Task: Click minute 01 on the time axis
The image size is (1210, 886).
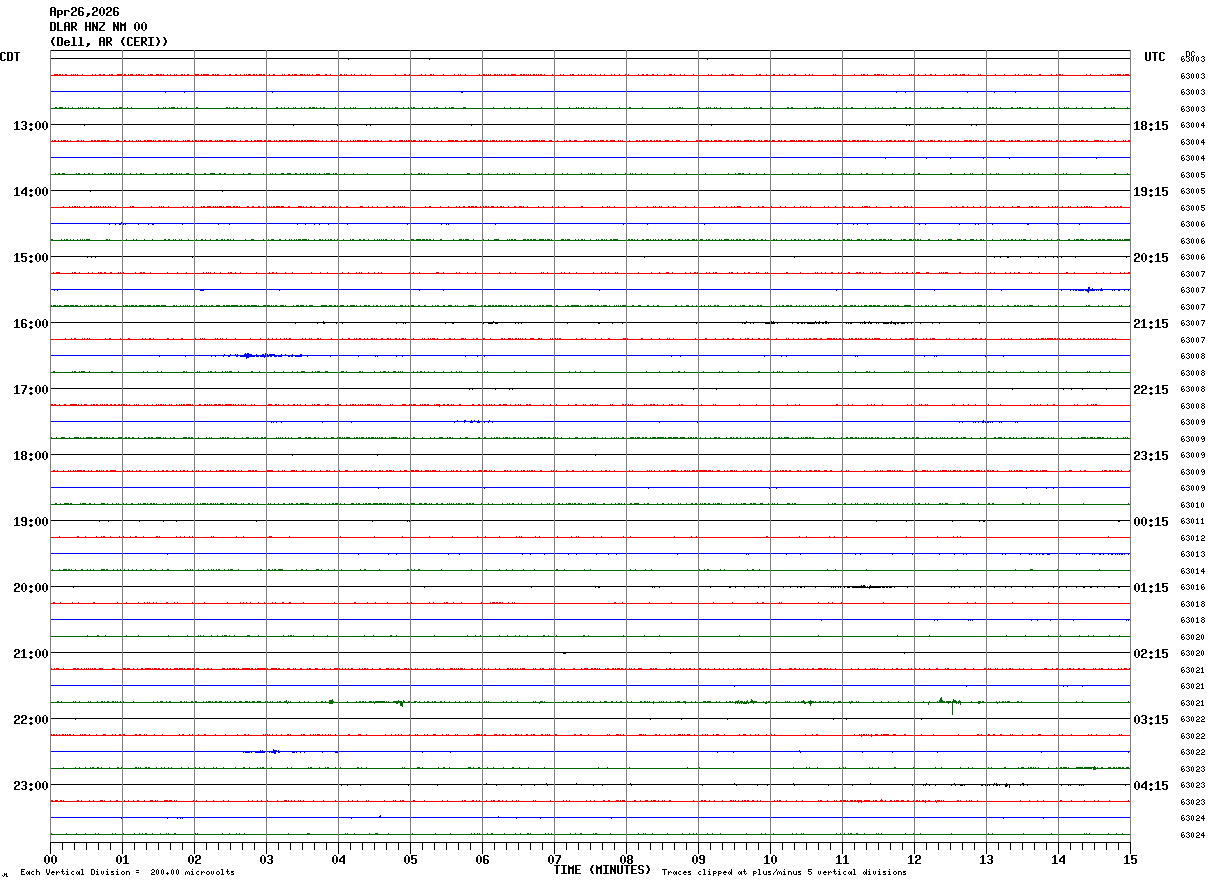Action: 122,859
